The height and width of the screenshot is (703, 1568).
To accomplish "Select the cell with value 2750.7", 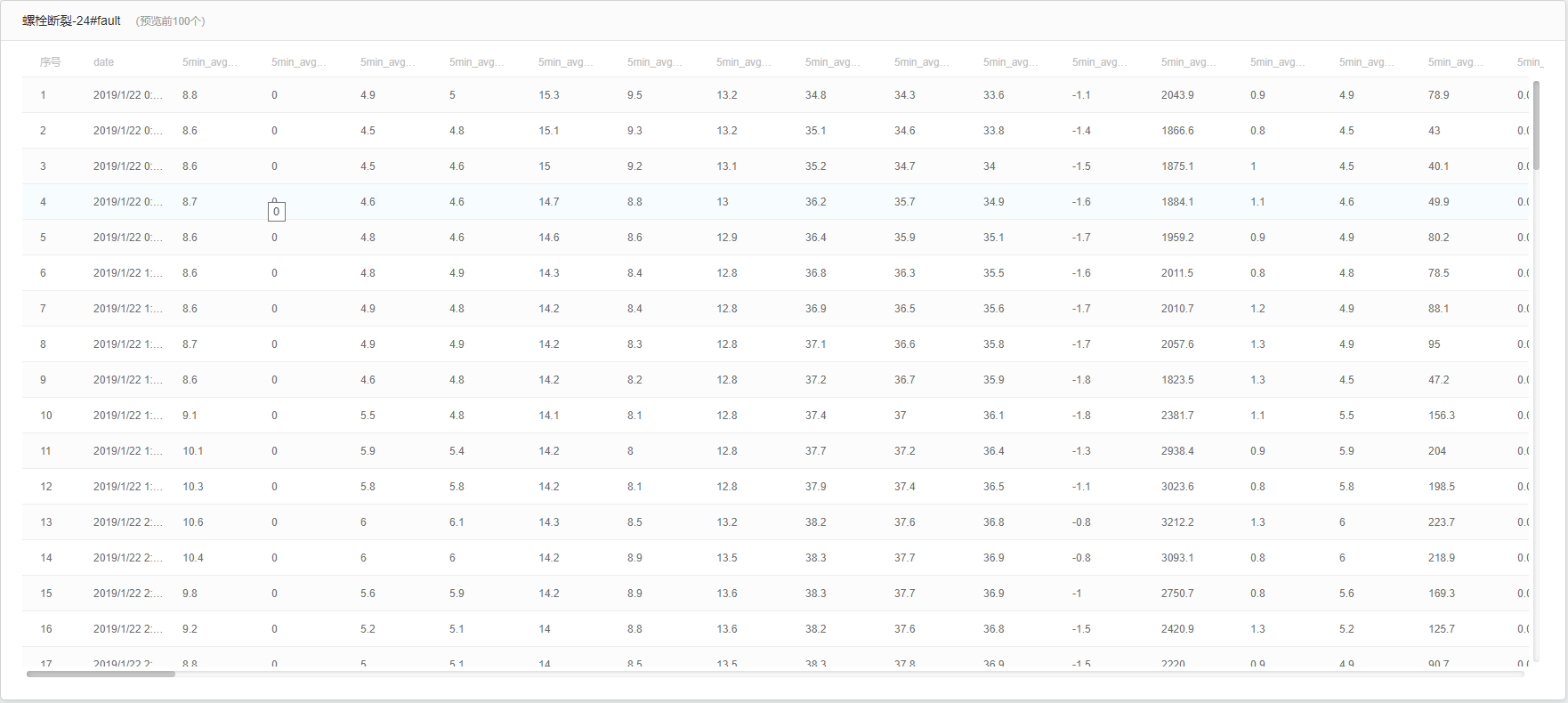I will tap(1177, 594).
